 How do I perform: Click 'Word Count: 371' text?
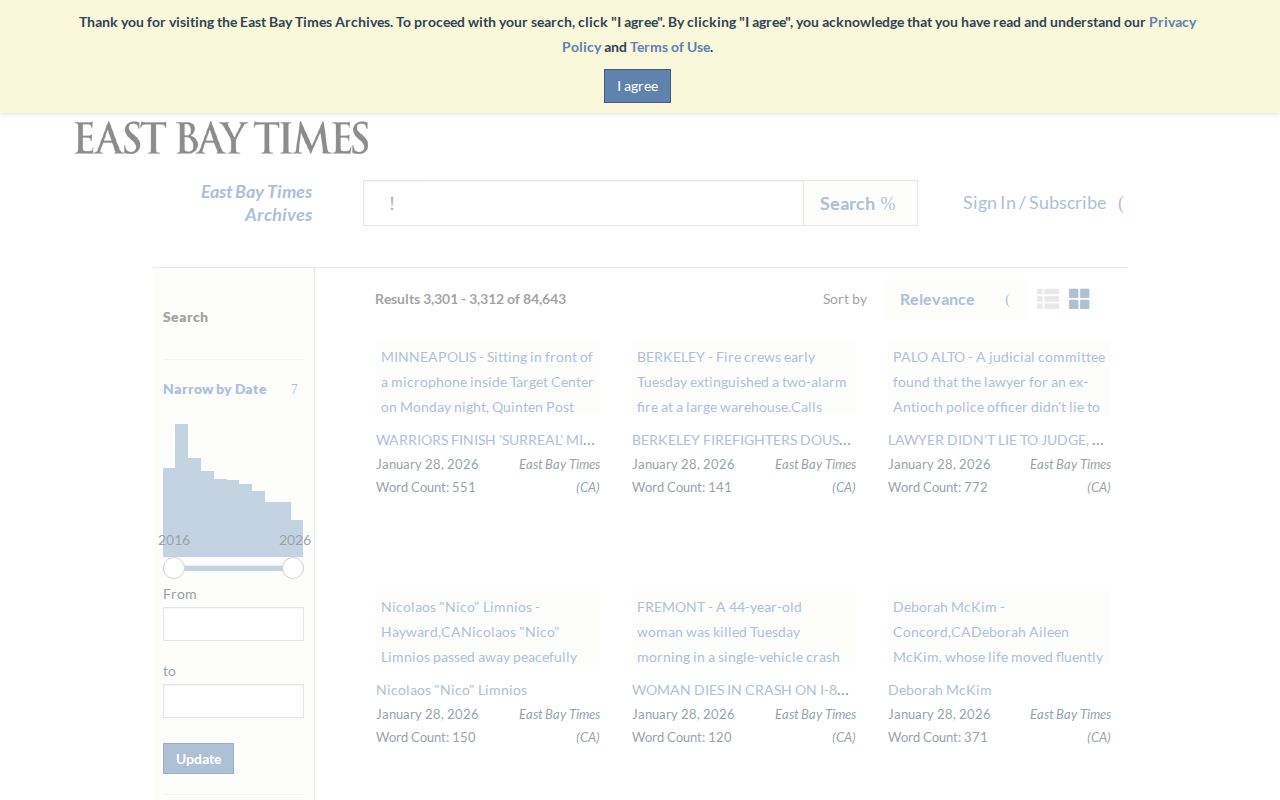click(938, 737)
